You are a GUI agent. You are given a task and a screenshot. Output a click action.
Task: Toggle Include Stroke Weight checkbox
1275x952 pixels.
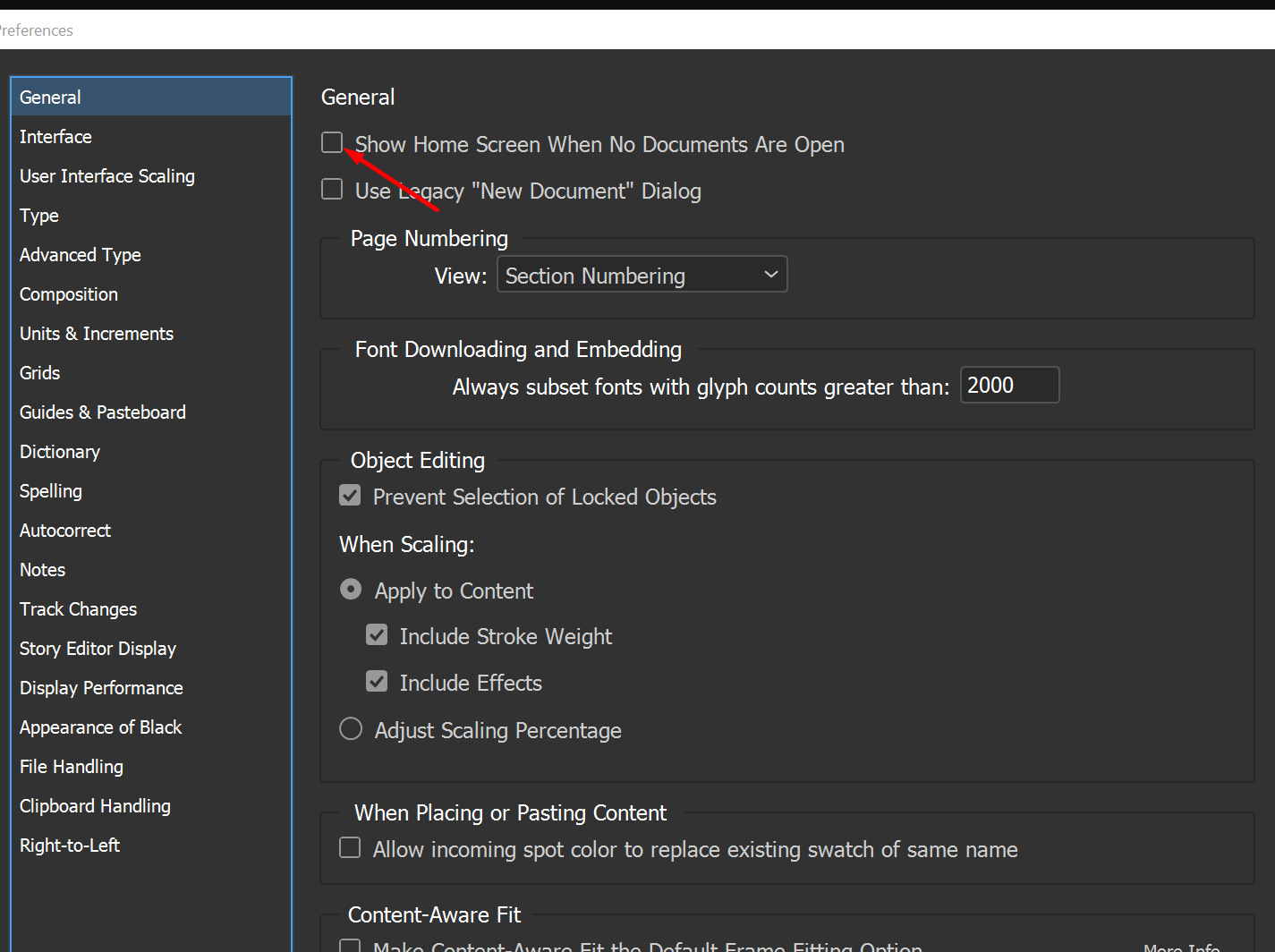377,635
